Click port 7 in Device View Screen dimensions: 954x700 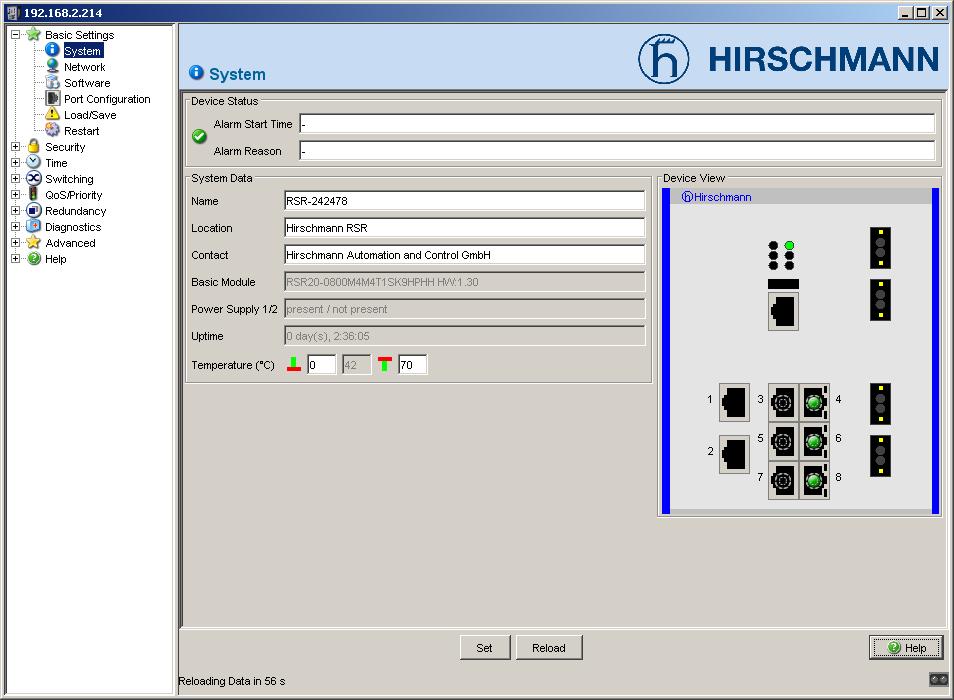point(783,480)
